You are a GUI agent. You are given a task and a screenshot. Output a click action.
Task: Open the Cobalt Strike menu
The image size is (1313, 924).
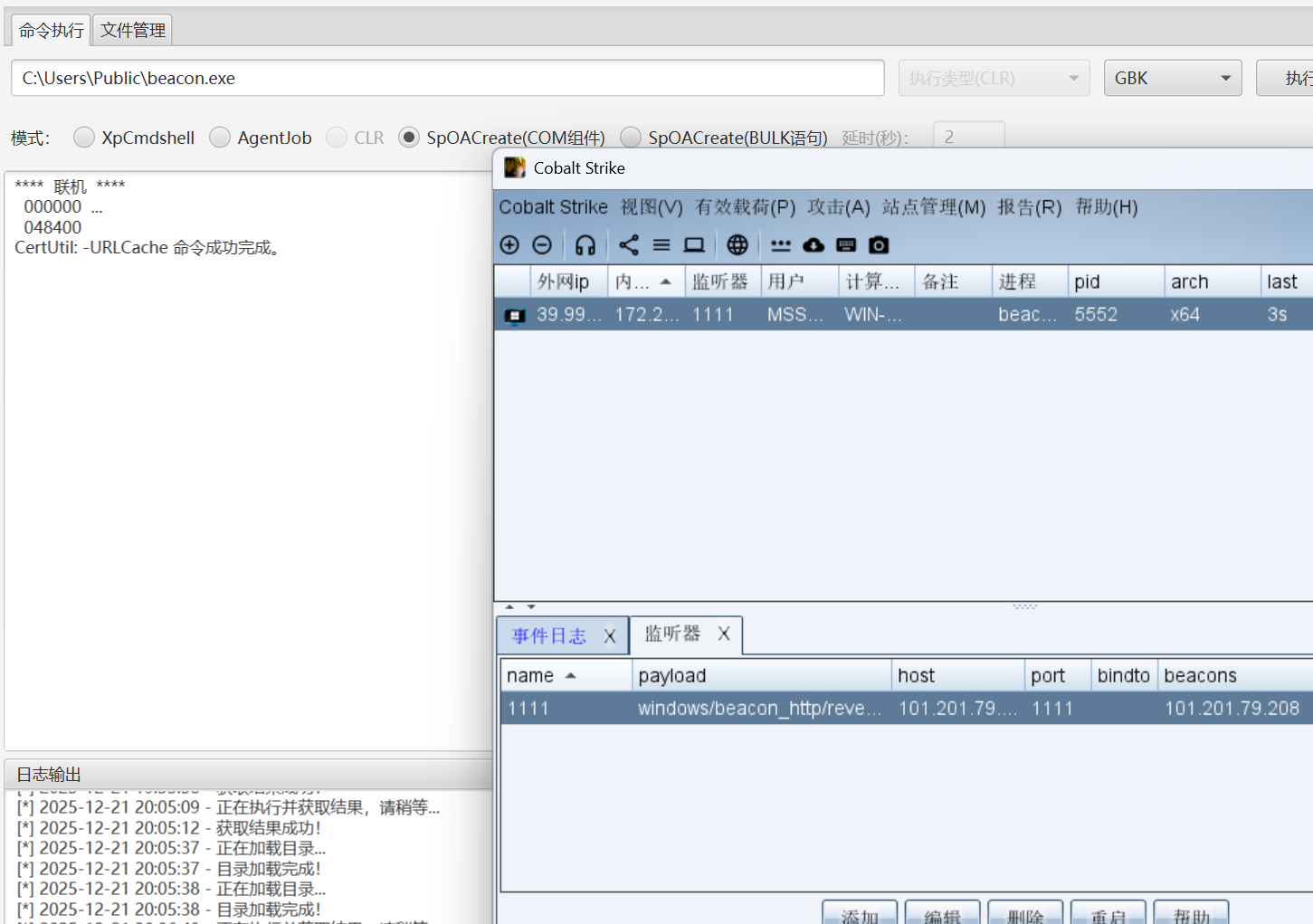point(554,207)
